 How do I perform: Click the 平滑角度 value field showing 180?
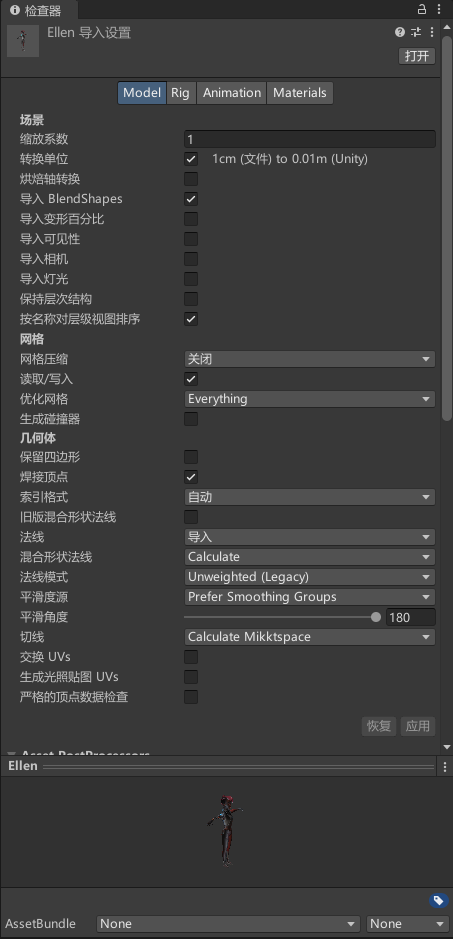(410, 617)
